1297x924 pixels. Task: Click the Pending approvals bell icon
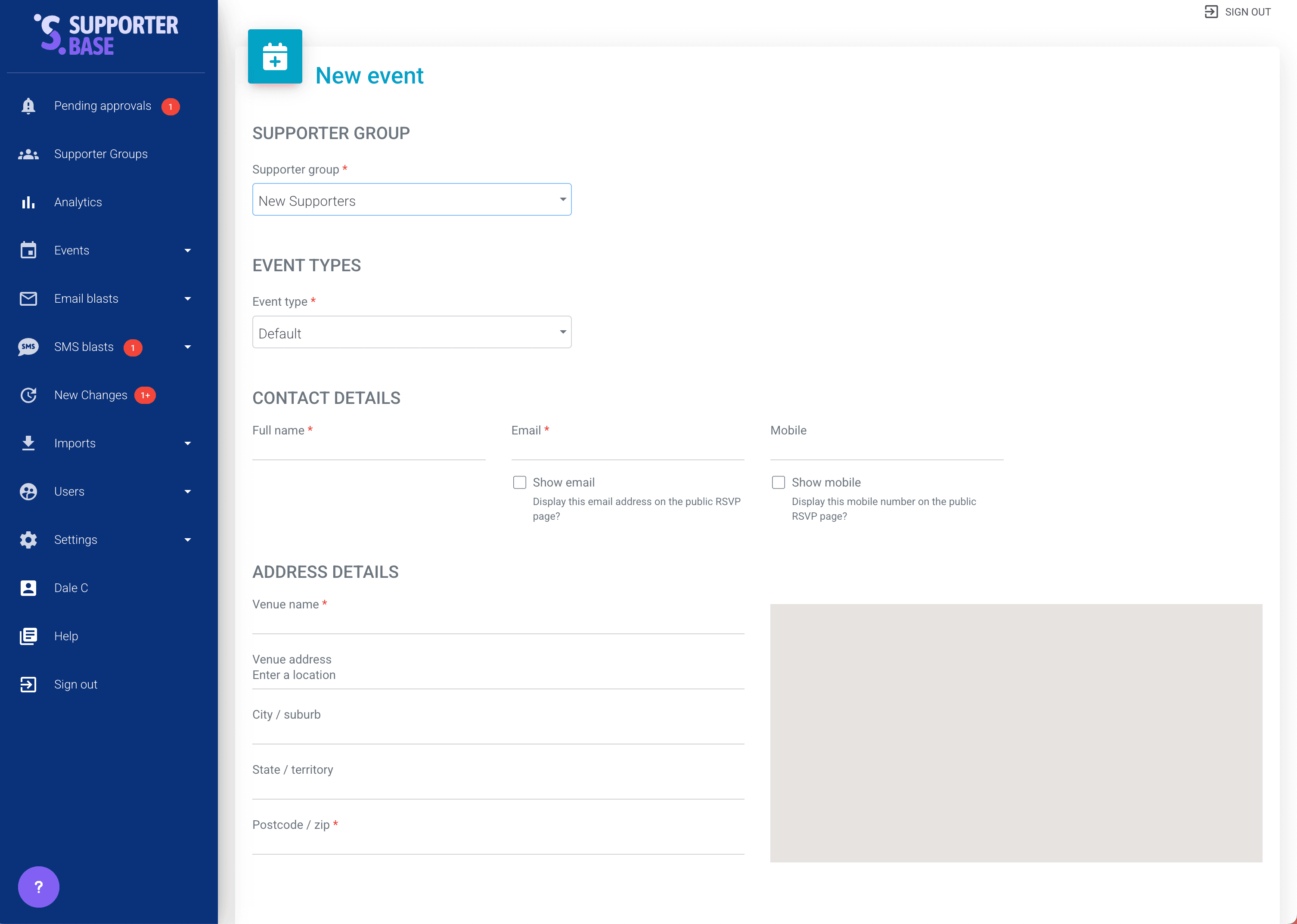coord(28,106)
